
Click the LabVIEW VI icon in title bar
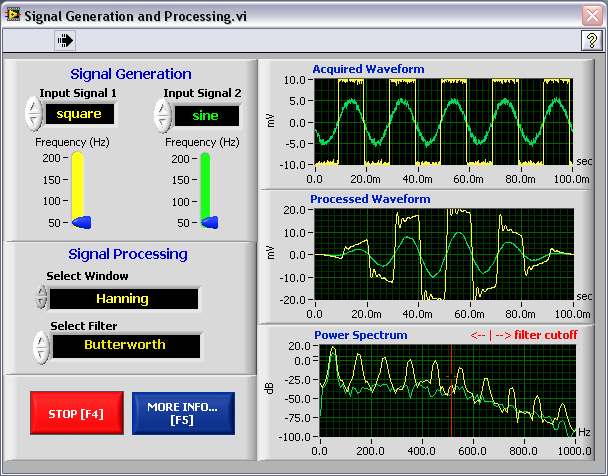(x=13, y=15)
